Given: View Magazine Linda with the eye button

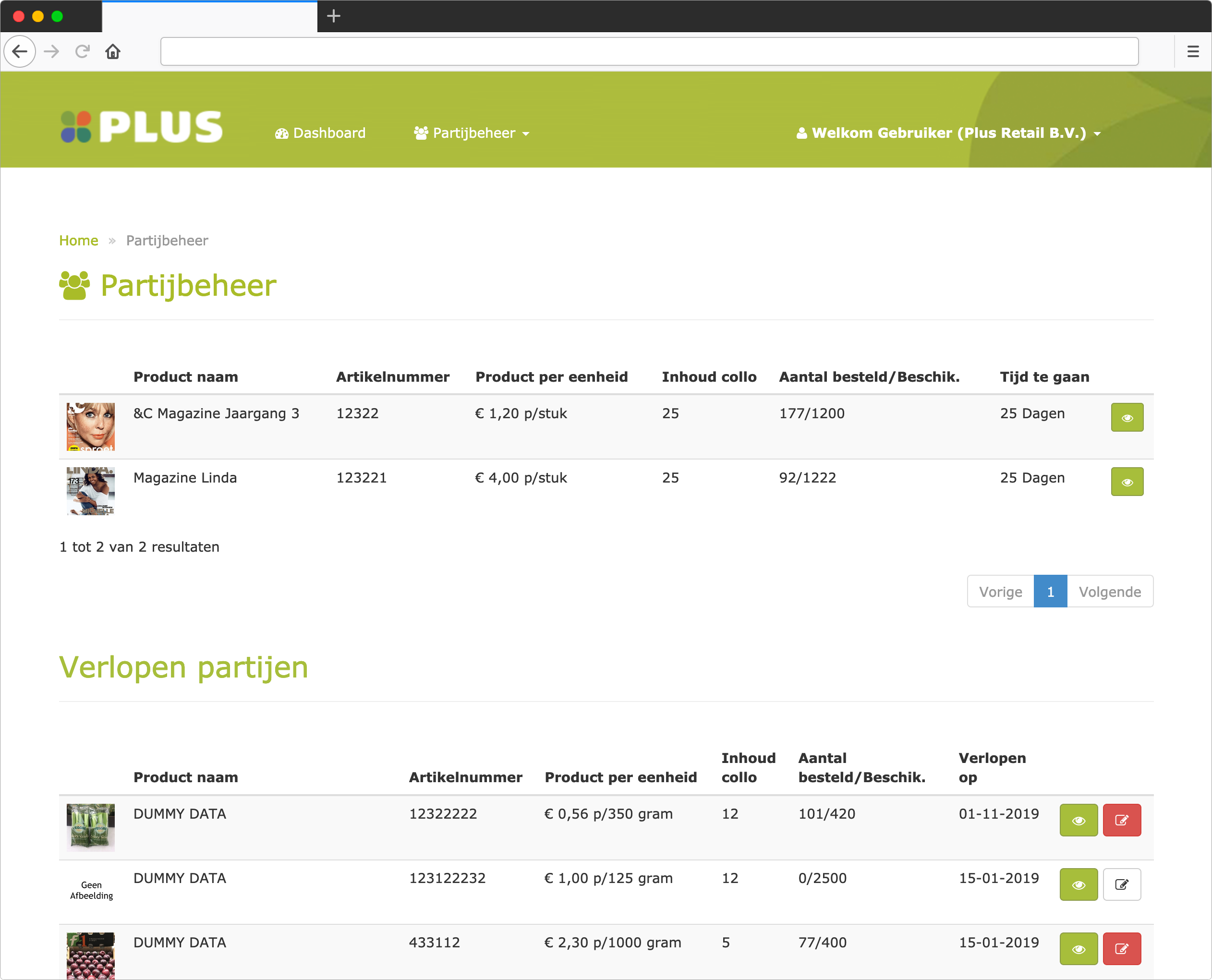Looking at the screenshot, I should coord(1127,482).
